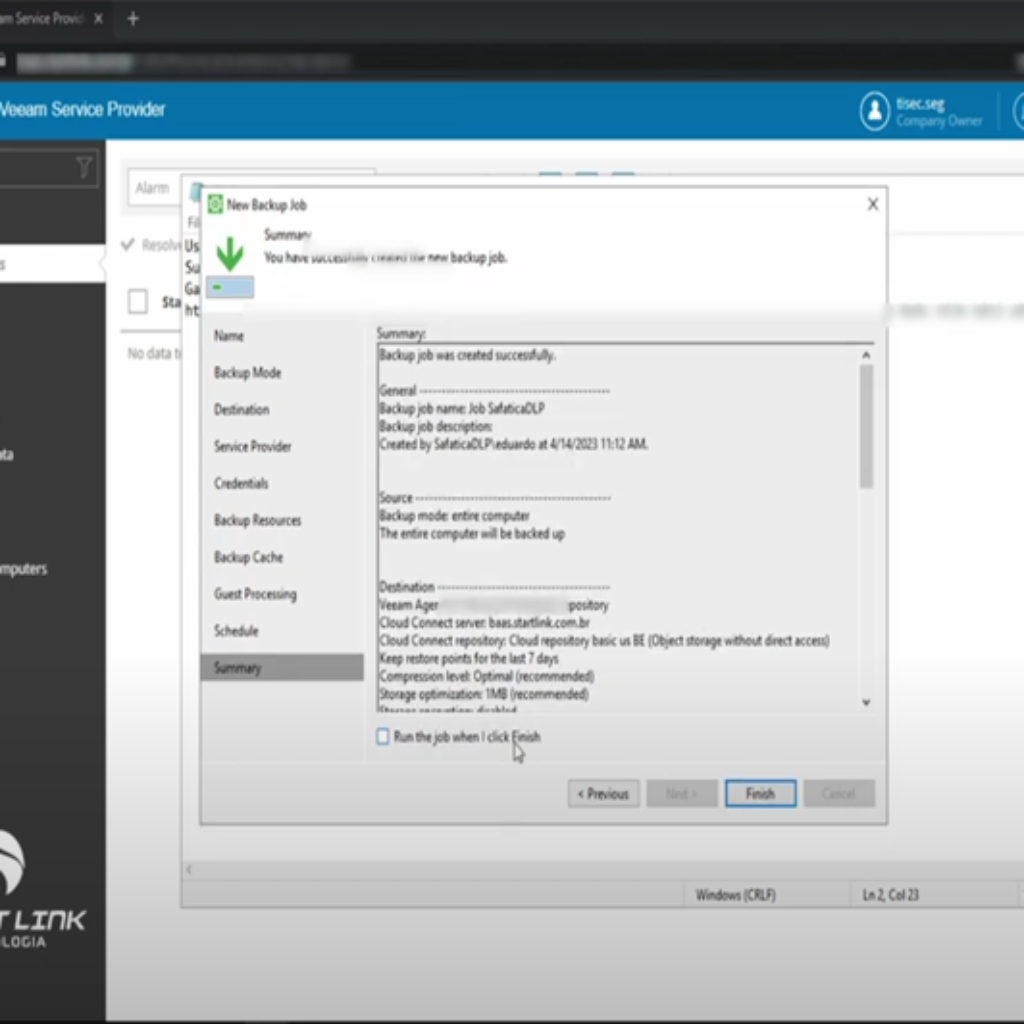Open a new browser tab

pos(133,19)
